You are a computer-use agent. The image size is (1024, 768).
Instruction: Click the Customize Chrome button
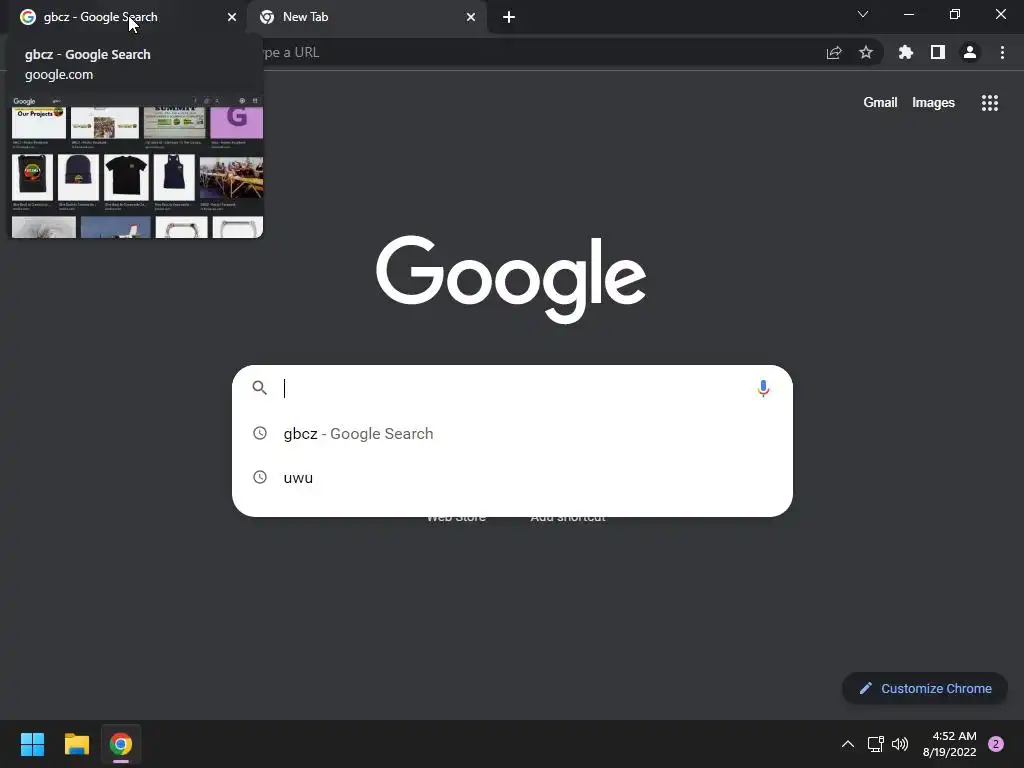[925, 688]
